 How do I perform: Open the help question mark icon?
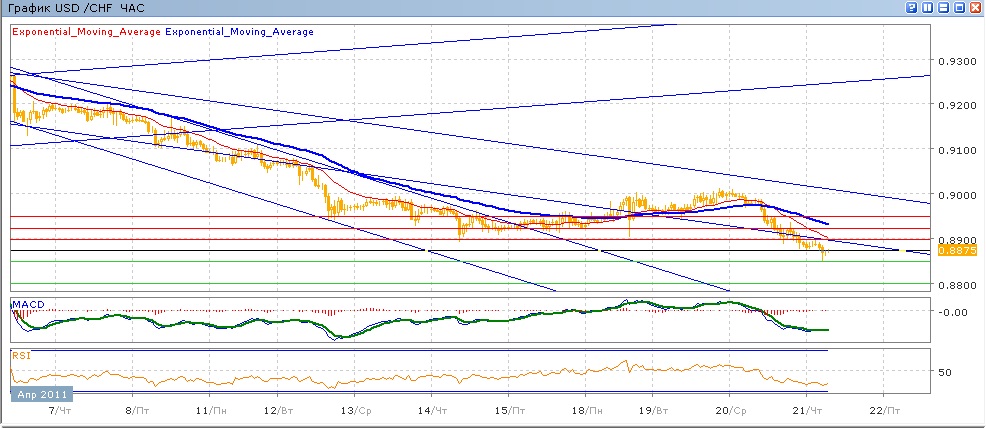tap(911, 8)
